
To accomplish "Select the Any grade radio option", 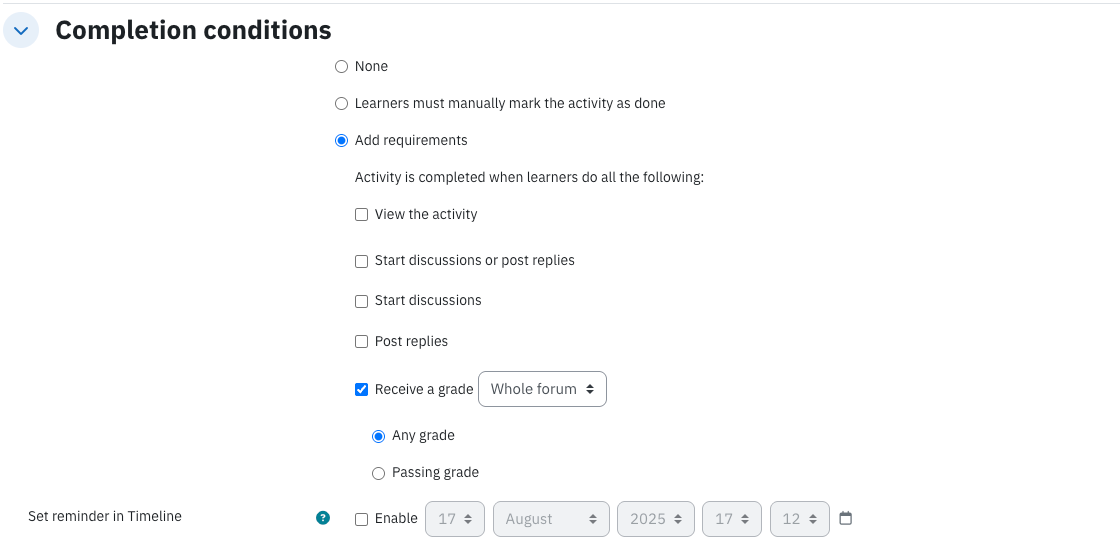I will click(379, 436).
